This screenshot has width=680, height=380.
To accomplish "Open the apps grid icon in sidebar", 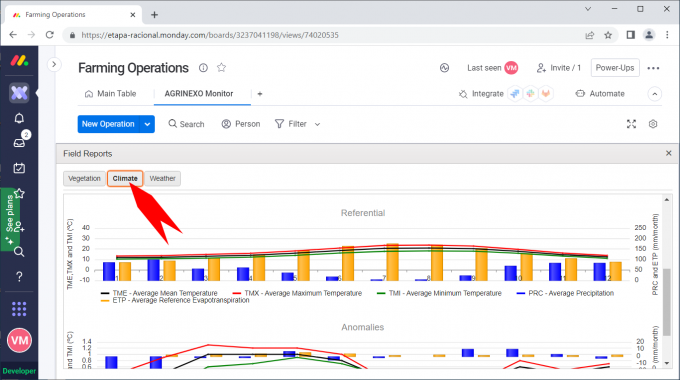I will (x=19, y=309).
